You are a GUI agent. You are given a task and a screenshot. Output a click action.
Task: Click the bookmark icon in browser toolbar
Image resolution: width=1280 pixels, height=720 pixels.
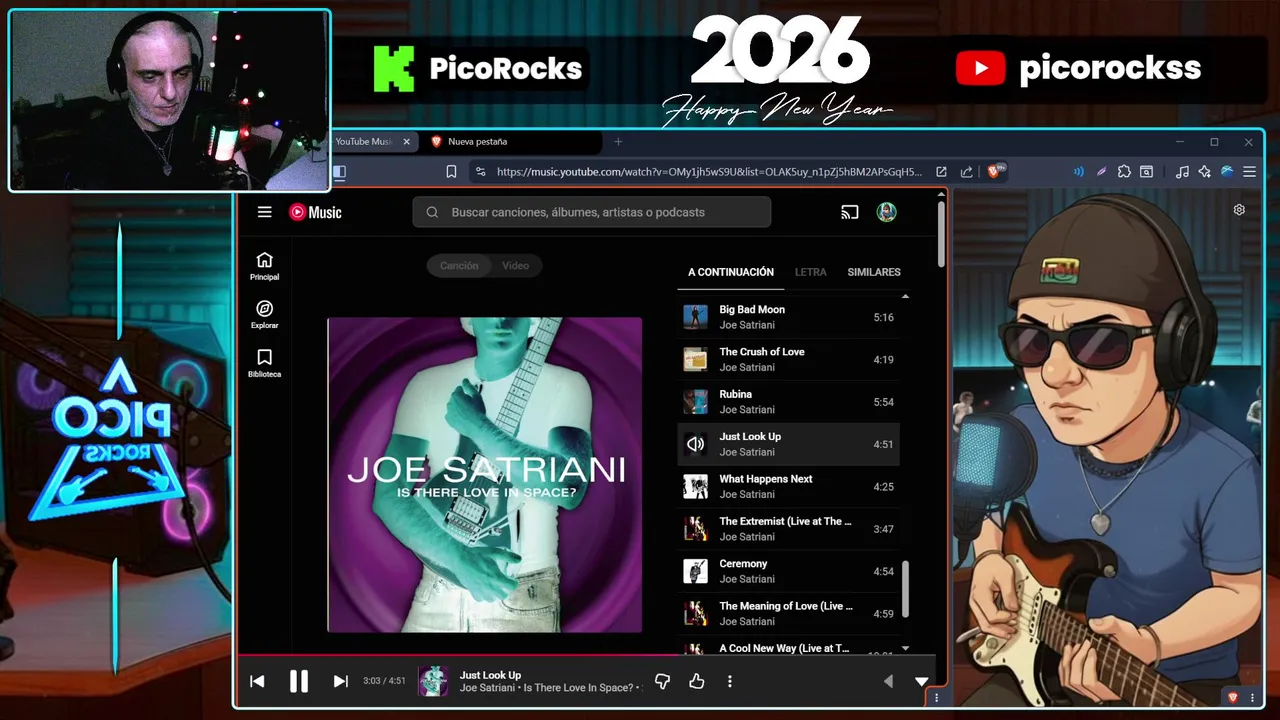point(451,172)
